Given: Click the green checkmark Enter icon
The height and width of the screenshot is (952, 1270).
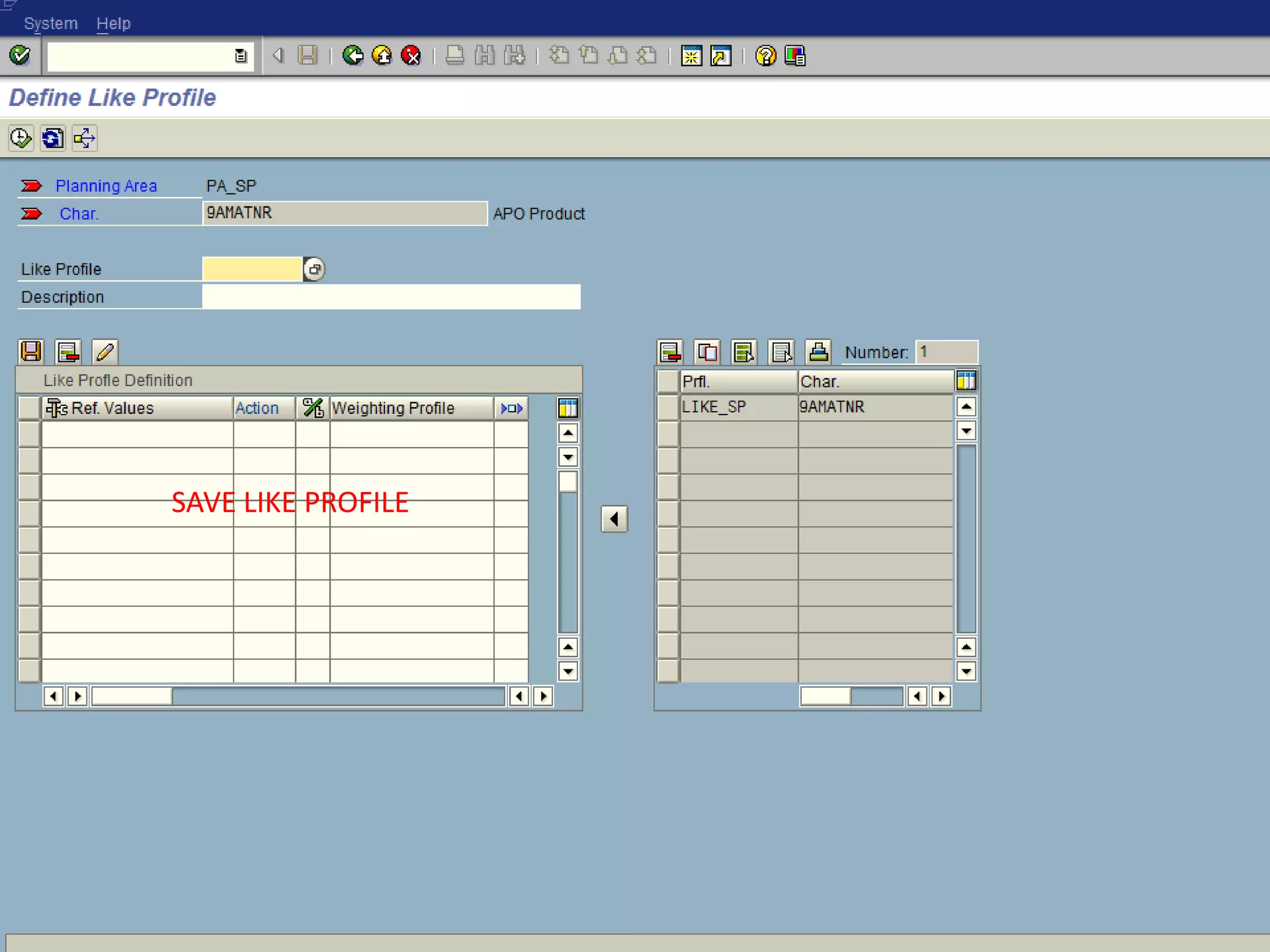Looking at the screenshot, I should point(20,56).
